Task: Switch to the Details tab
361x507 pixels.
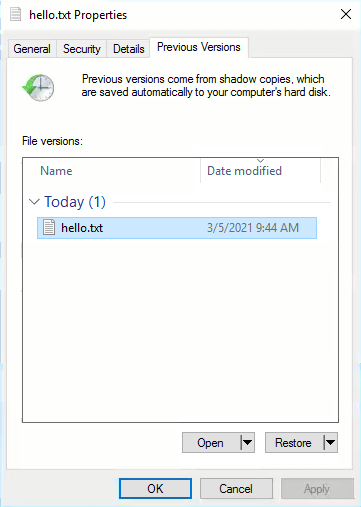Action: tap(129, 49)
